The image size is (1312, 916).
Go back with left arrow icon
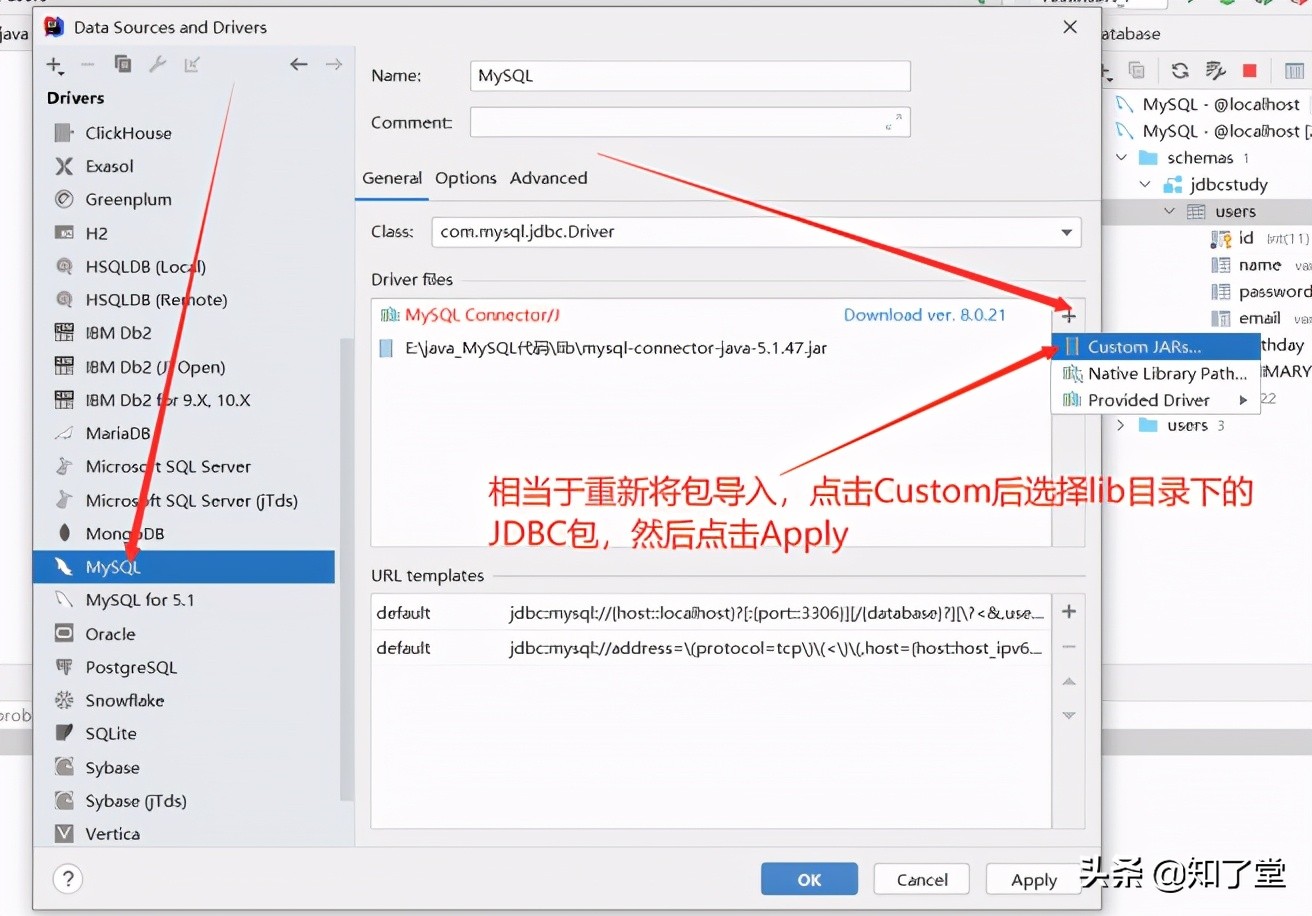[x=298, y=65]
